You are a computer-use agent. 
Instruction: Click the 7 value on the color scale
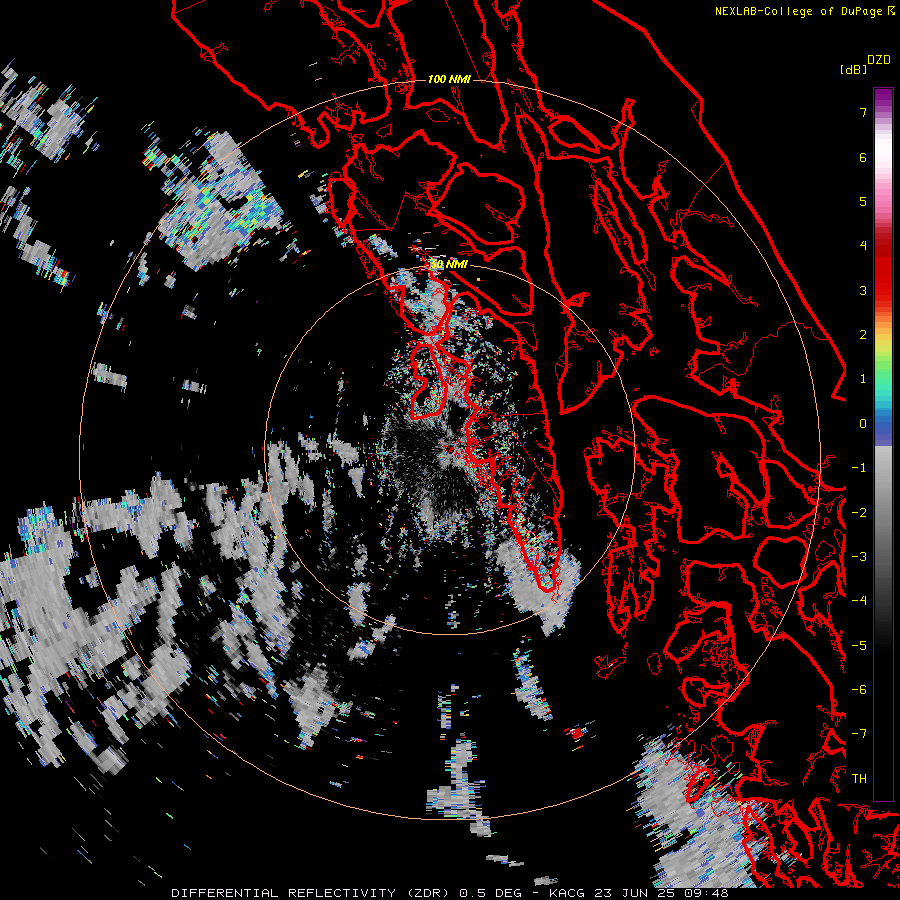click(x=863, y=112)
